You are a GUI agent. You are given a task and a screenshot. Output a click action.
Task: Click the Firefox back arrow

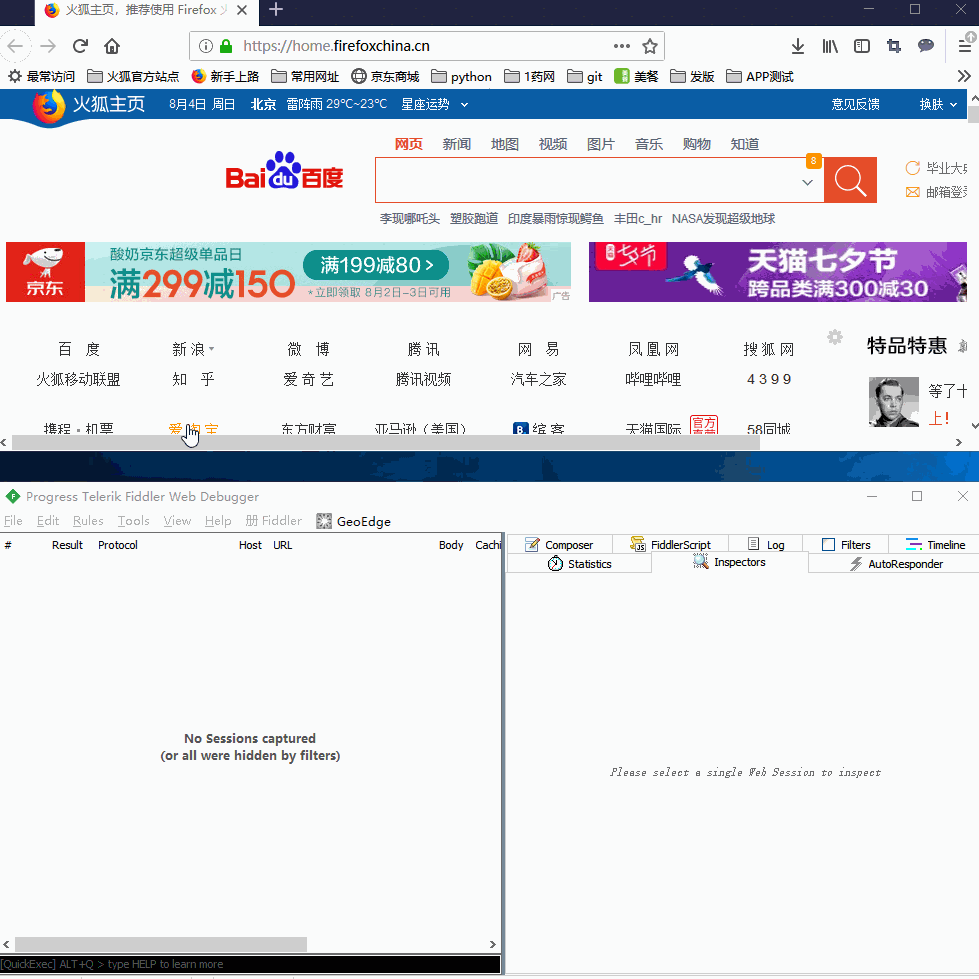(15, 46)
